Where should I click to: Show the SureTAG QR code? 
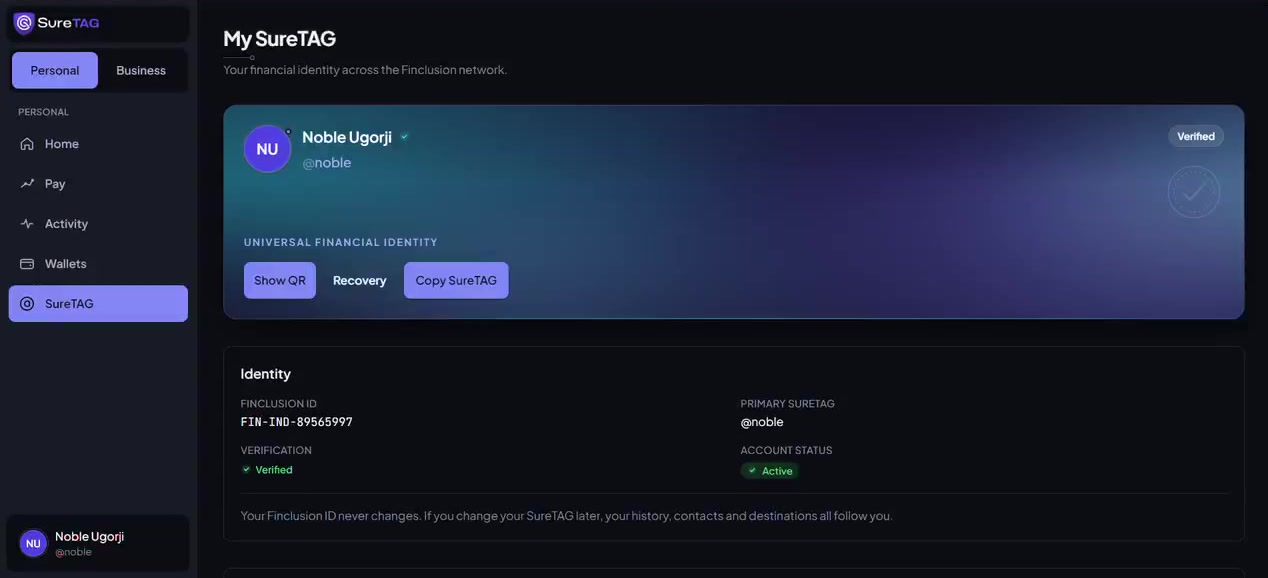280,280
